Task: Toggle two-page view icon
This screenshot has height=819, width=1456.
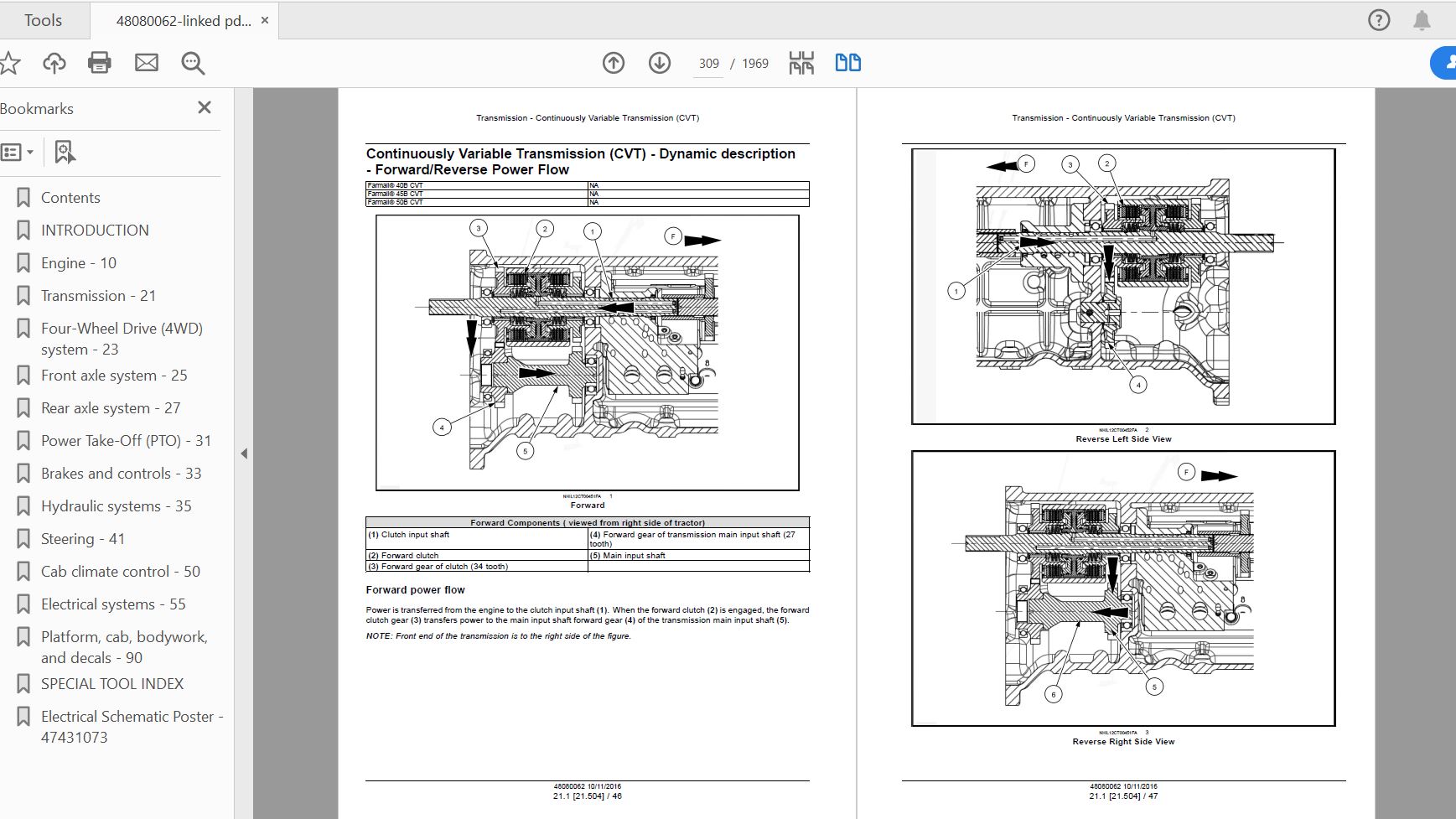Action: click(848, 63)
